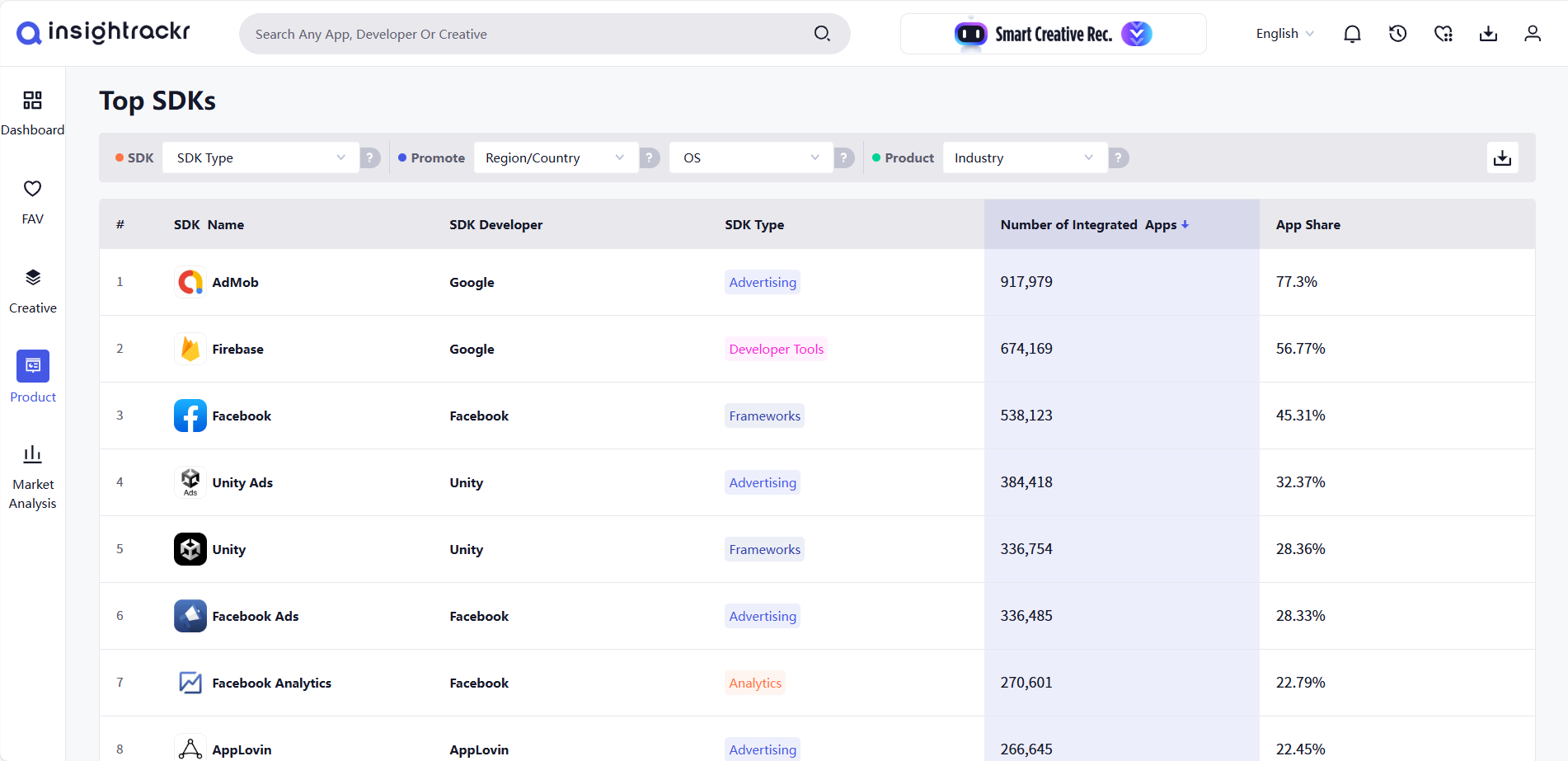Open the AdMob SDK entry

(x=235, y=282)
